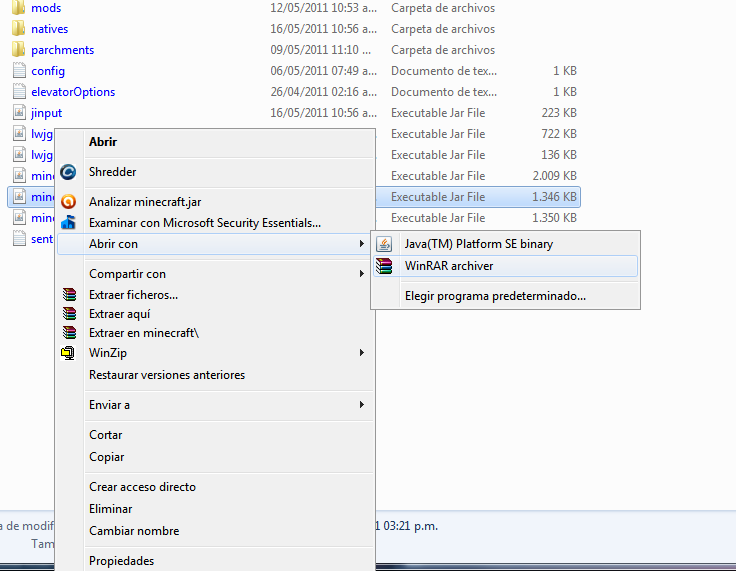Image resolution: width=736 pixels, height=571 pixels.
Task: Click the jar icon of the 1.350 KB file
Action: tap(19, 218)
